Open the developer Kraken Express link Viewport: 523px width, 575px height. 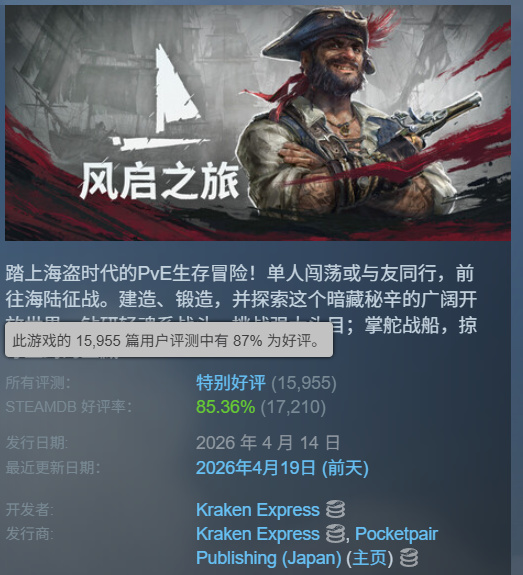(258, 510)
